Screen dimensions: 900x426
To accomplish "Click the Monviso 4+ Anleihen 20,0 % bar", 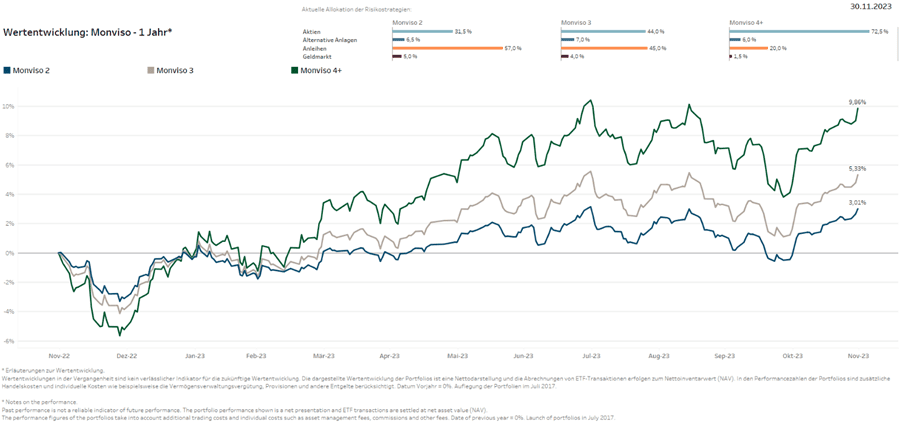I will (x=748, y=48).
